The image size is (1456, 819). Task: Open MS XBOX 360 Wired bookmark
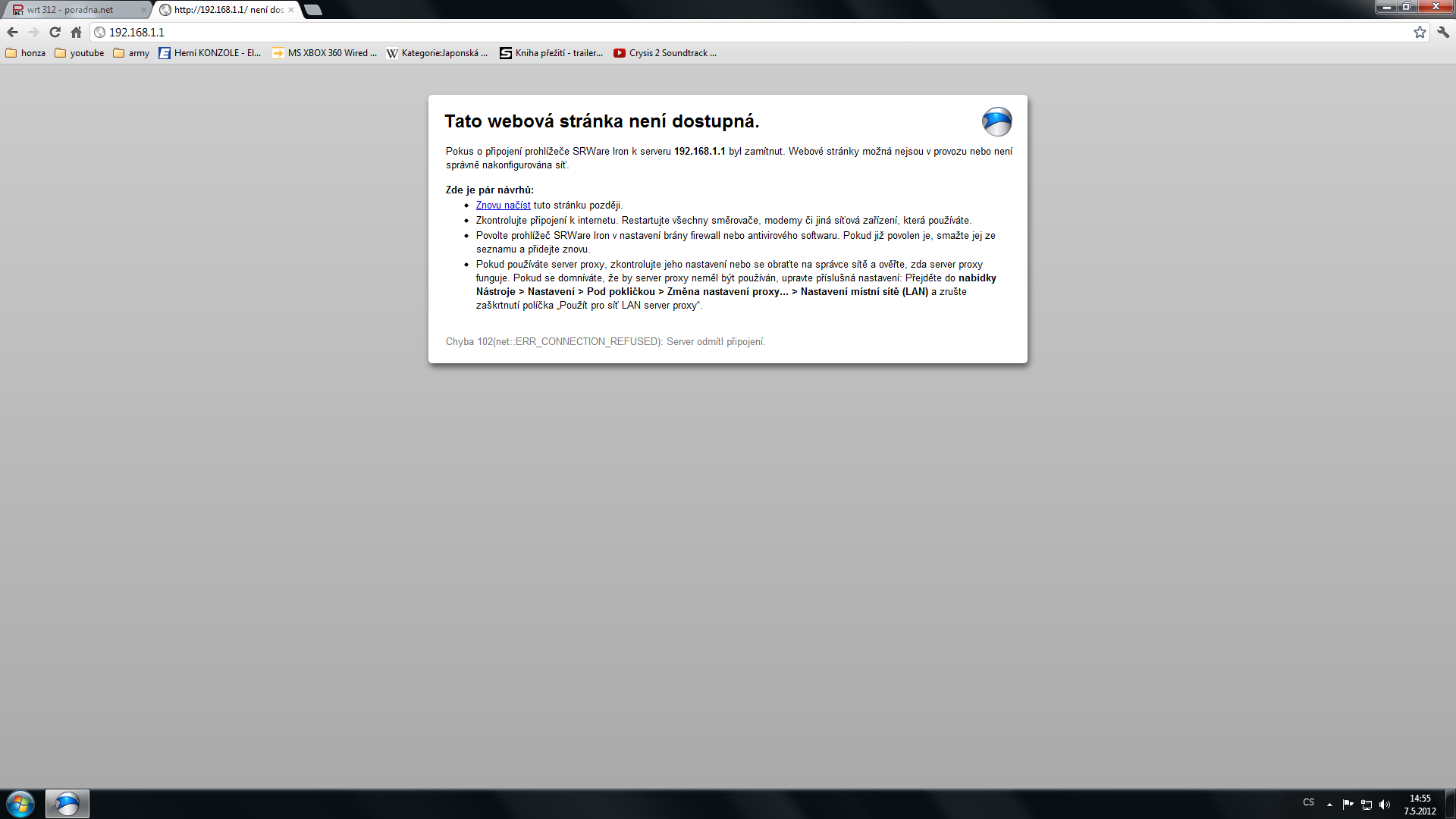pyautogui.click(x=325, y=53)
